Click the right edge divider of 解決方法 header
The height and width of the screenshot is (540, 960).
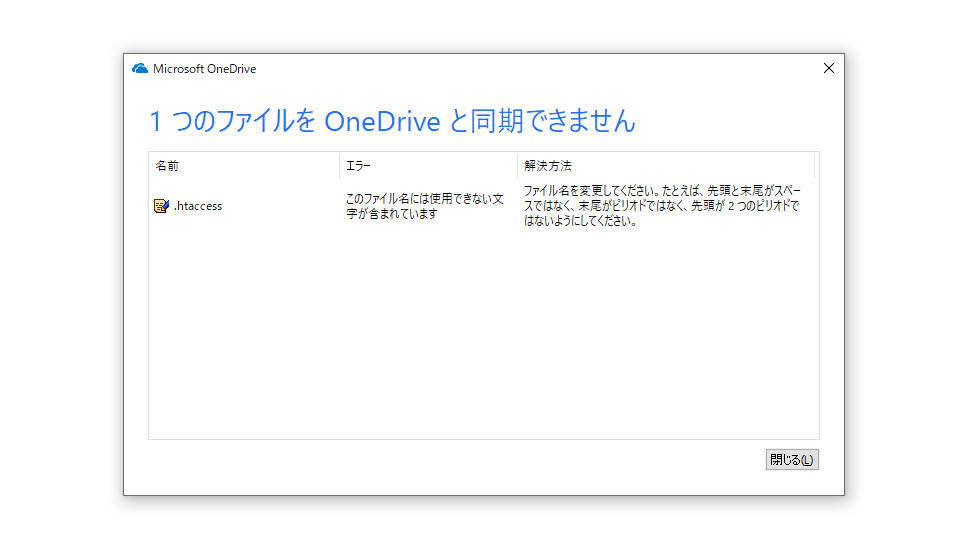(814, 165)
